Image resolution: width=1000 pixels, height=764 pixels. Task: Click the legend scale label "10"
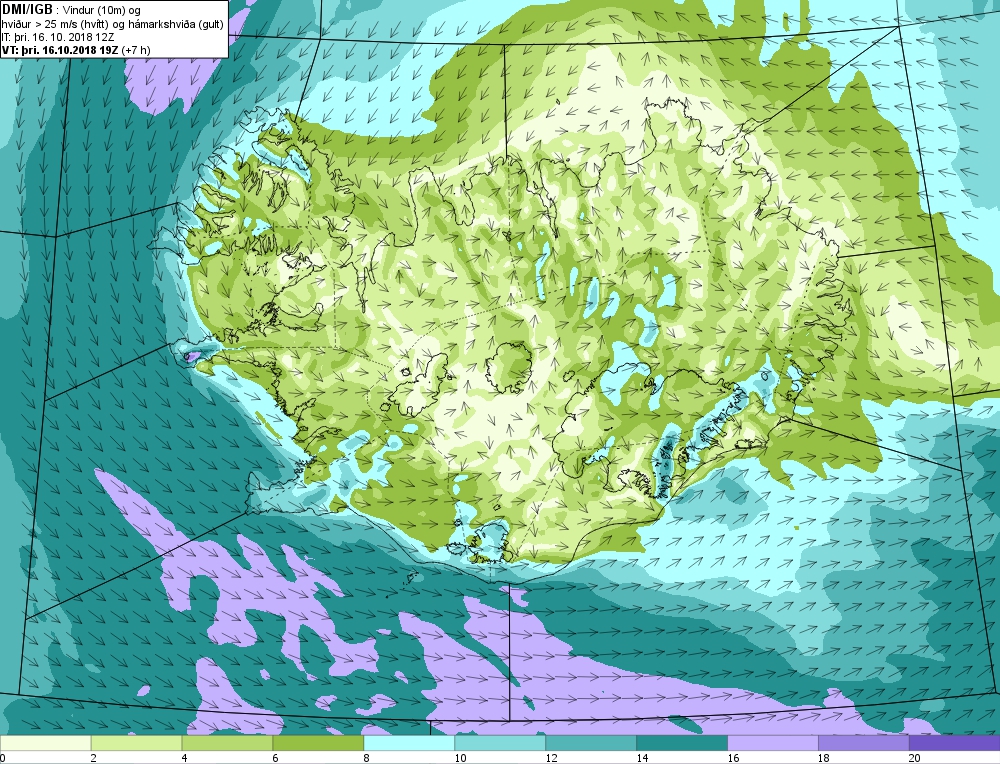460,758
